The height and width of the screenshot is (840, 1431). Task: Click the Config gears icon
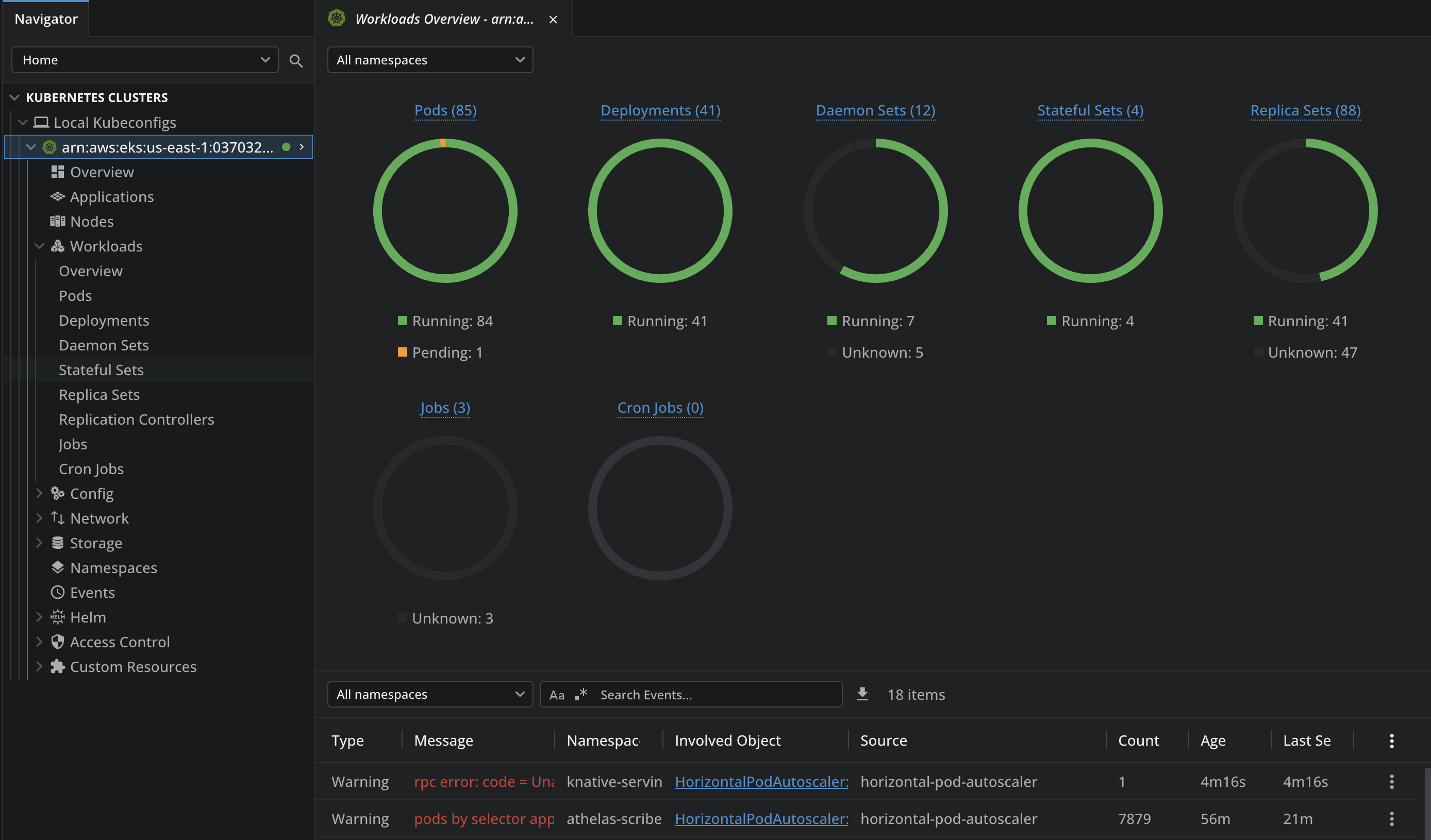[57, 493]
